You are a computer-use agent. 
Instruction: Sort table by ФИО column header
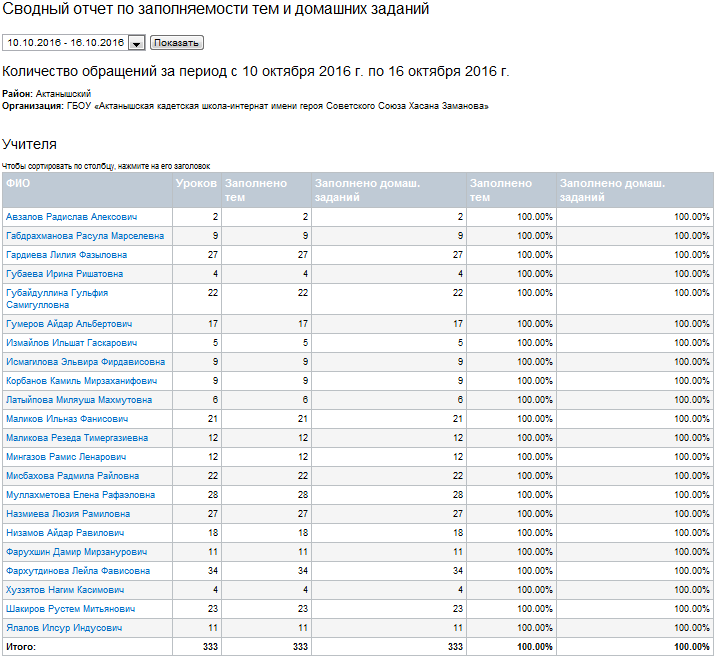pyautogui.click(x=18, y=184)
